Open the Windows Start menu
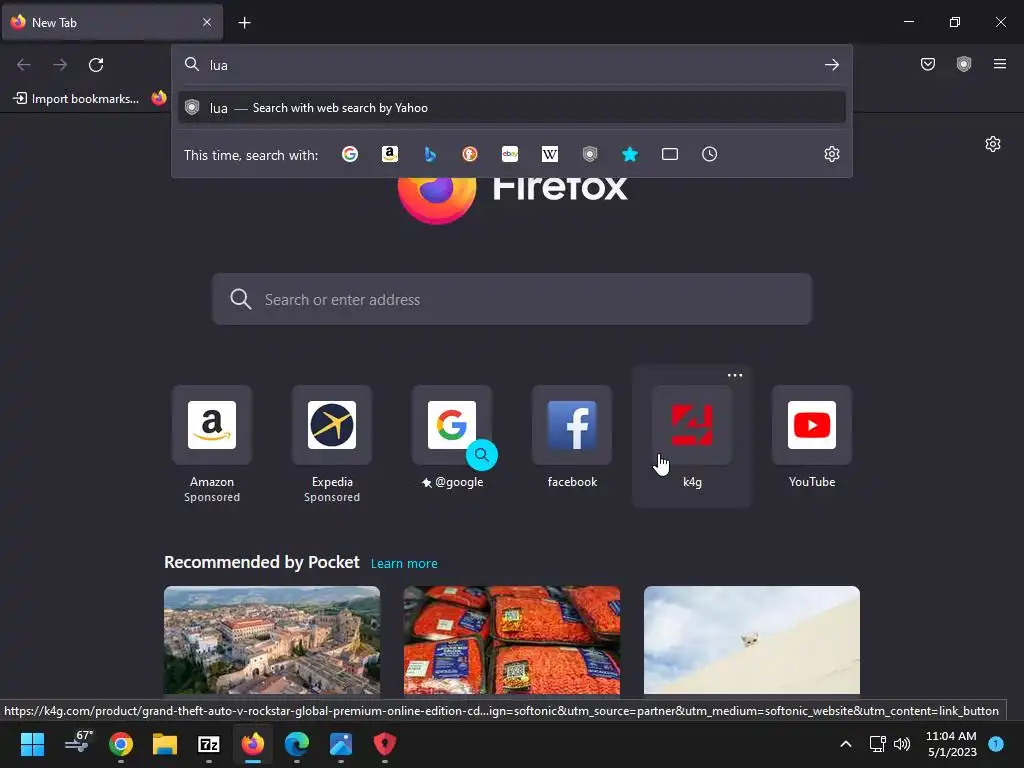 pyautogui.click(x=32, y=744)
